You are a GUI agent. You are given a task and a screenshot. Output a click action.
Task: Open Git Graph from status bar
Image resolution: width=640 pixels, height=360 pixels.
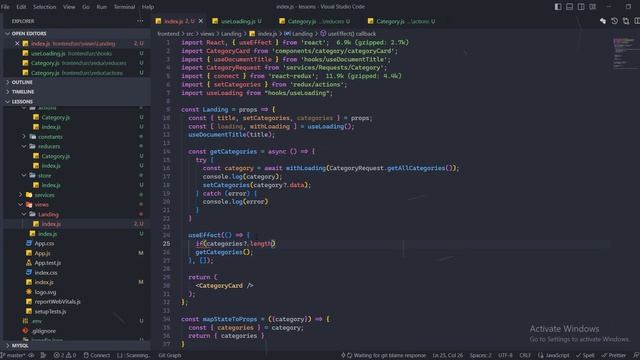point(170,356)
